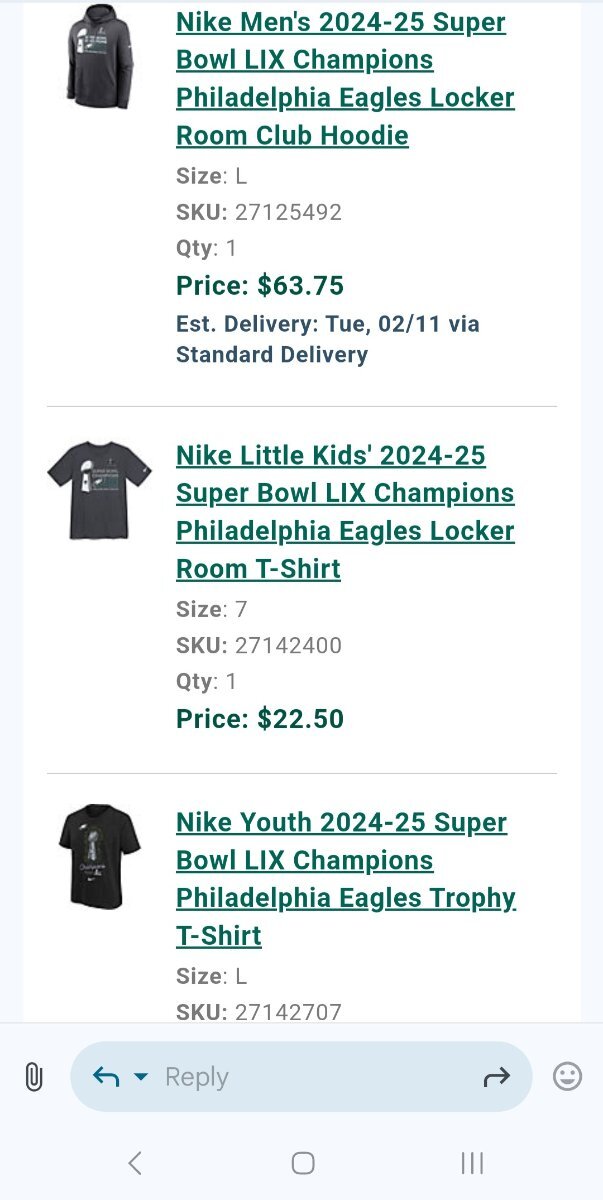Viewport: 603px width, 1200px height.
Task: Expand the reply type dropdown arrow
Action: click(x=141, y=1077)
